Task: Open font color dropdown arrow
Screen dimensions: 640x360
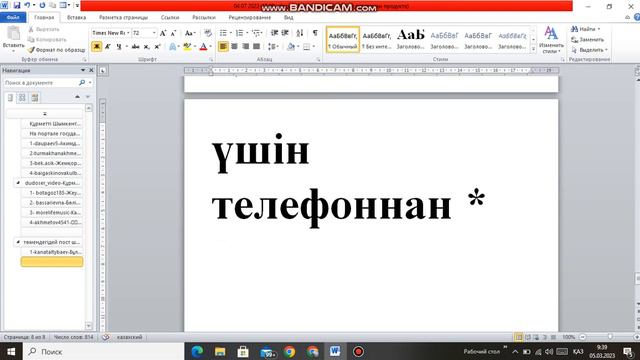Action: click(x=211, y=47)
